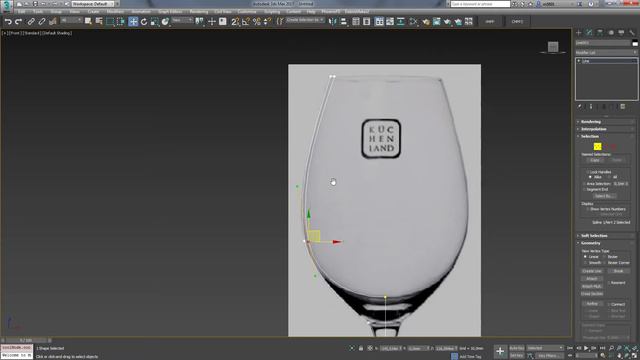Switch to Display tab in command panel
This screenshot has width=640, height=360.
pyautogui.click(x=621, y=33)
